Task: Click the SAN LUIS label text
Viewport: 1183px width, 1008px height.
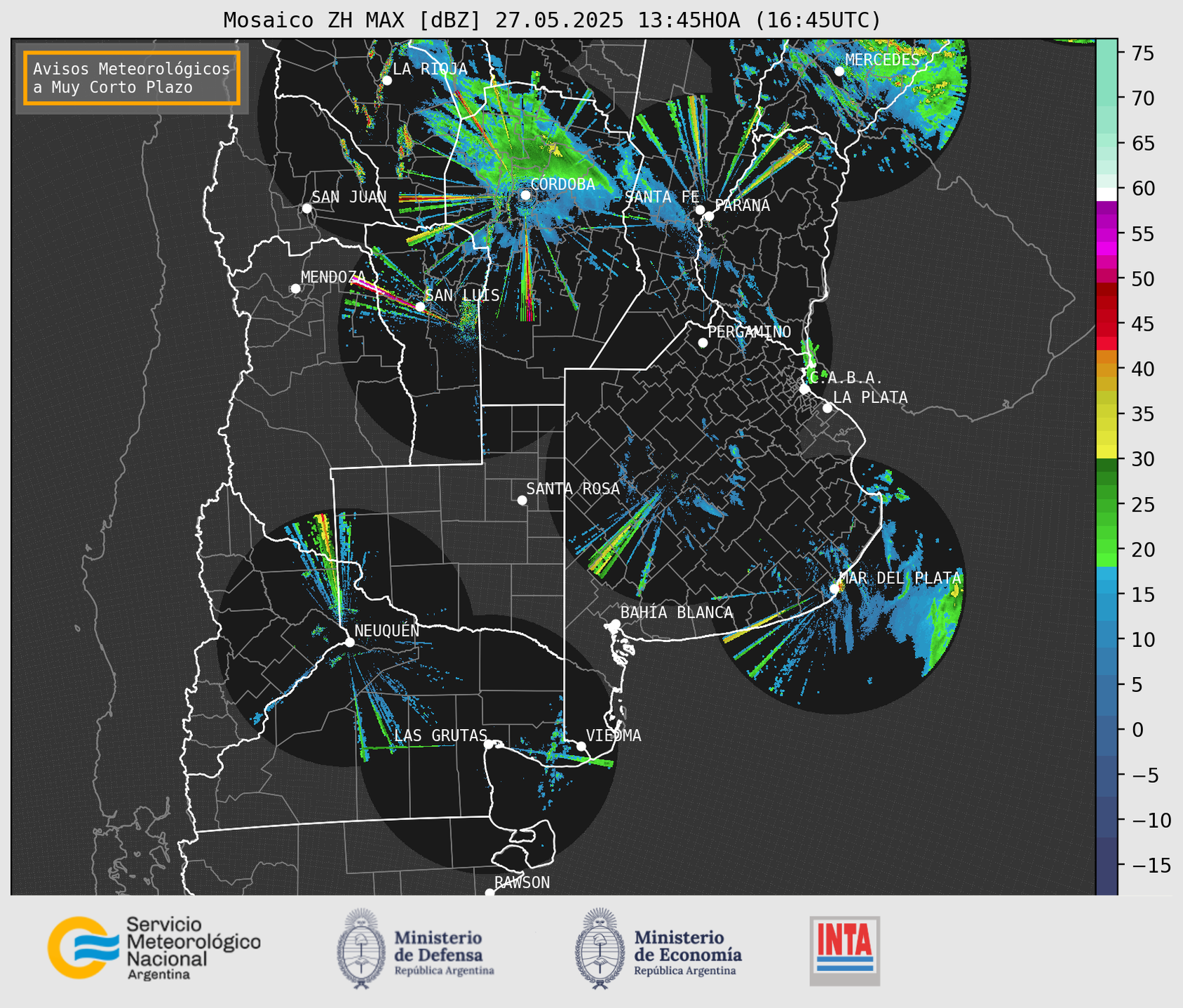Action: pos(463,295)
